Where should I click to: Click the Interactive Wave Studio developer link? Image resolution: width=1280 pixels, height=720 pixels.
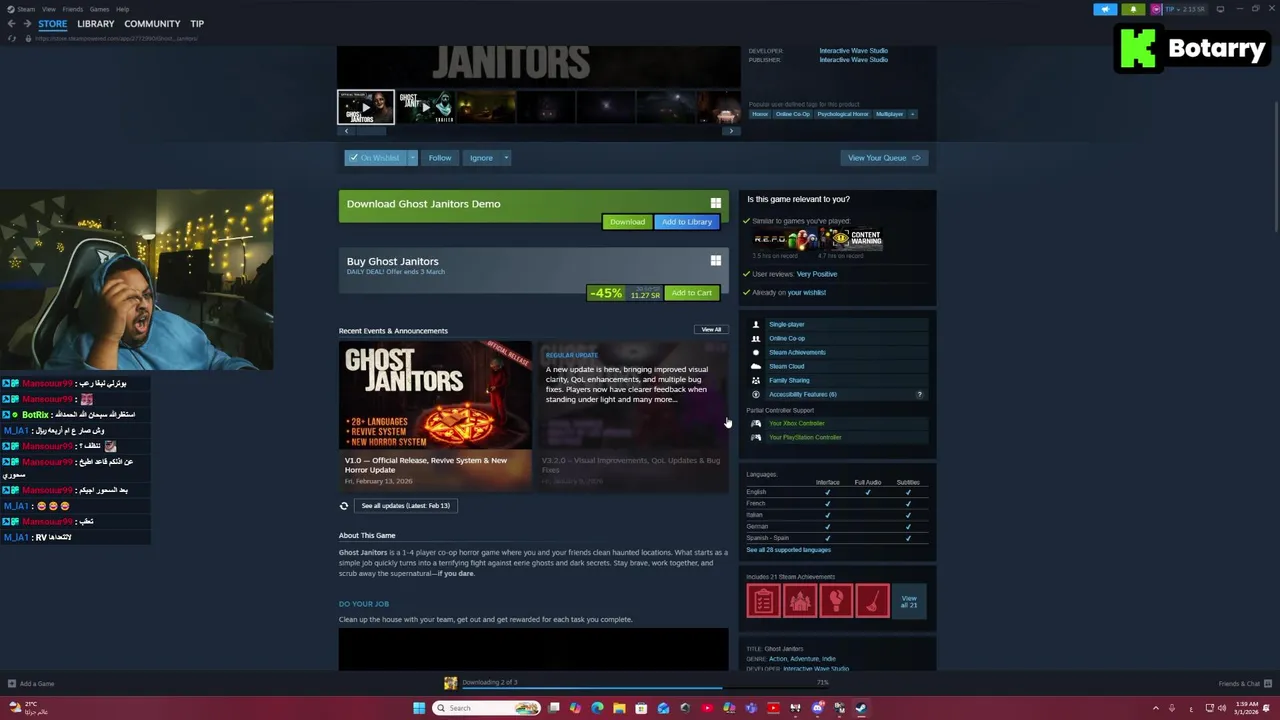[853, 51]
